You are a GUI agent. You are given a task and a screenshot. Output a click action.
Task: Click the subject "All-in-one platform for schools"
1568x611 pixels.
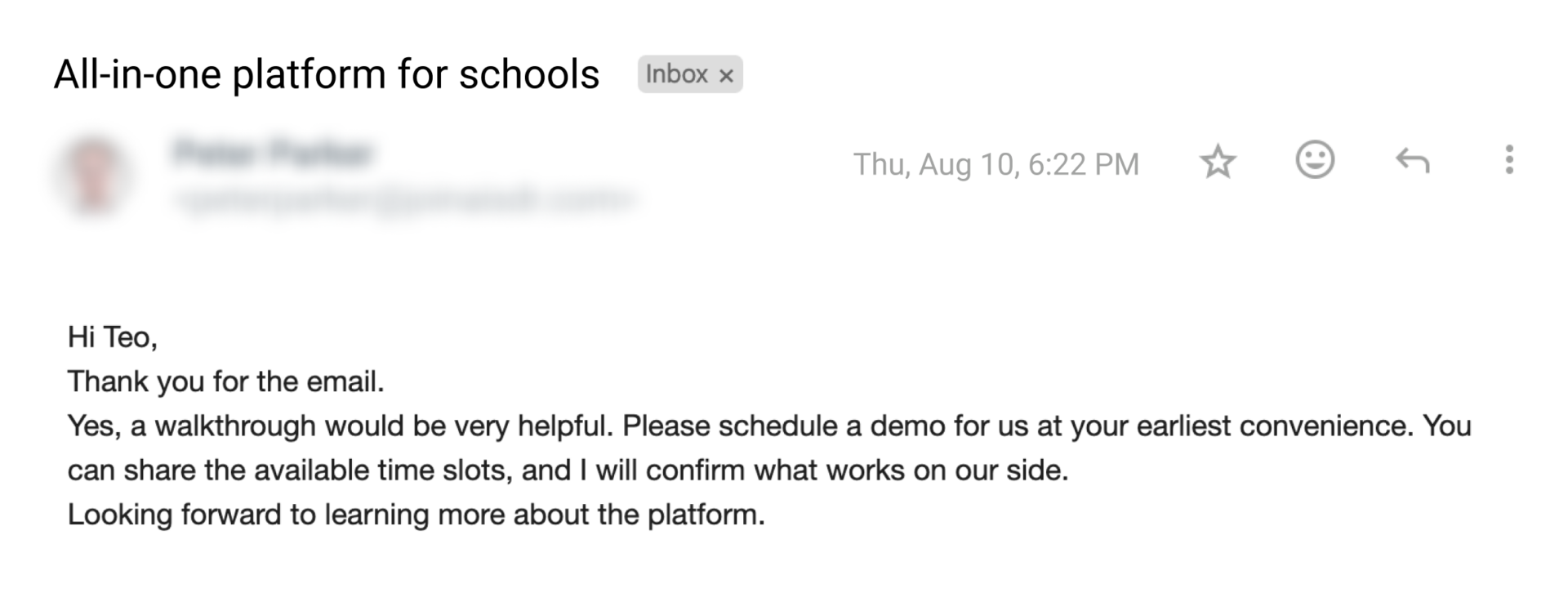[x=326, y=74]
